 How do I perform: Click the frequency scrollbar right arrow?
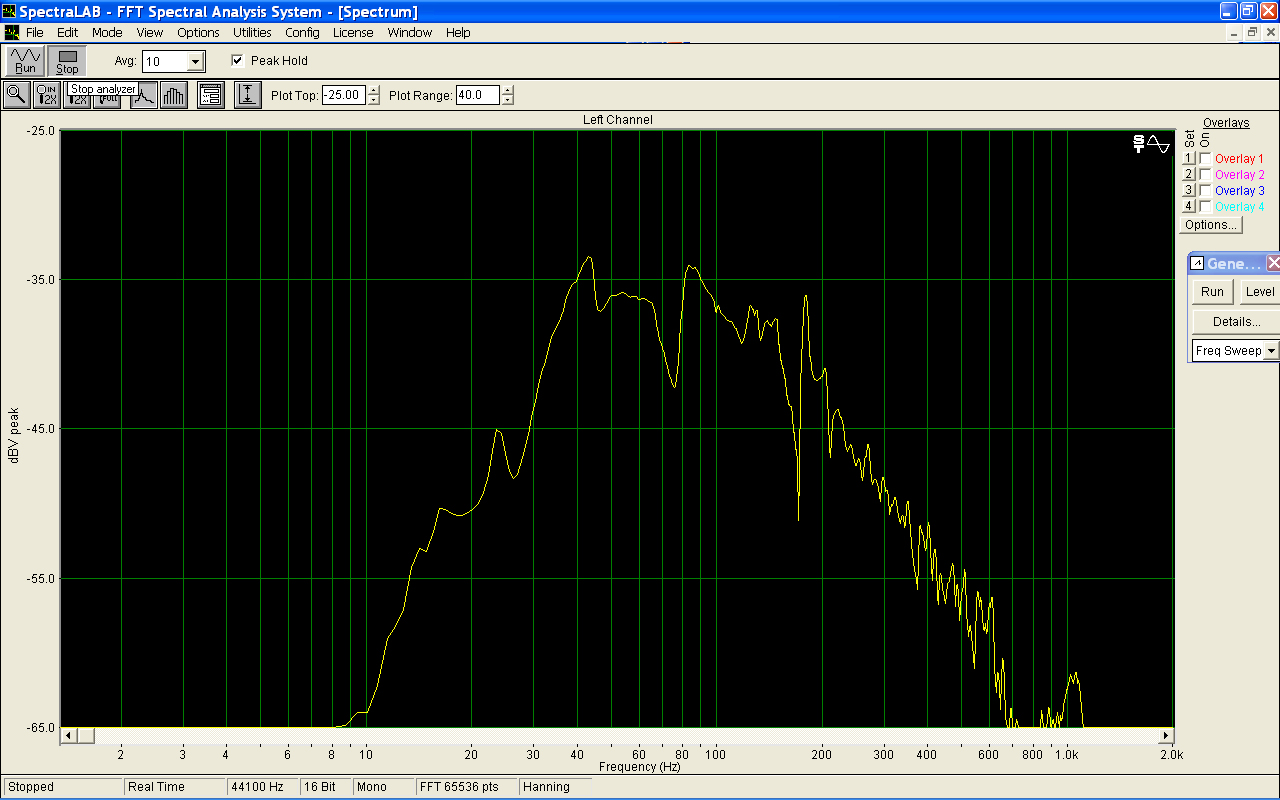click(1166, 736)
